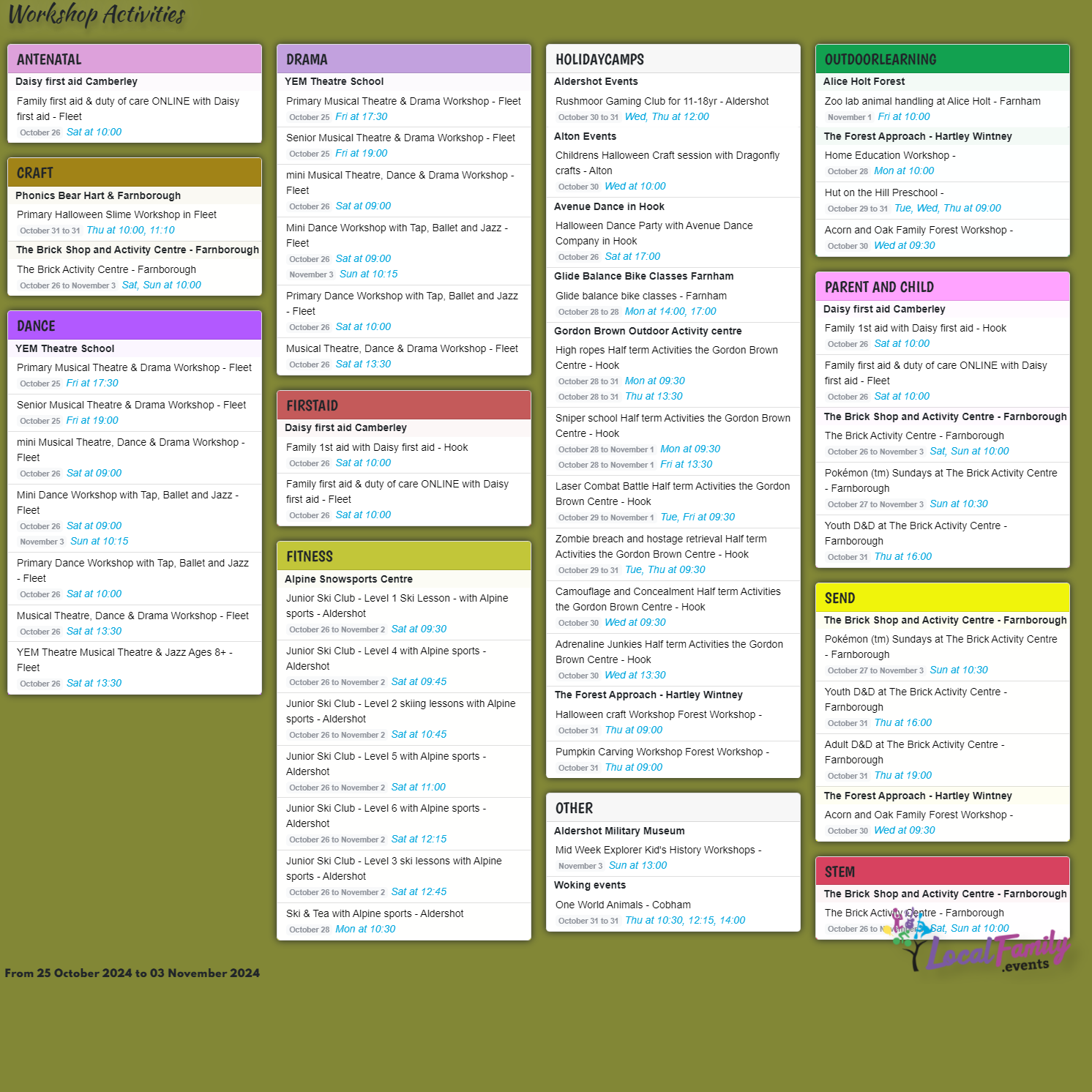Click Pumpkin Carving Workshop Forest Workshop
The height and width of the screenshot is (1092, 1092).
[x=662, y=752]
